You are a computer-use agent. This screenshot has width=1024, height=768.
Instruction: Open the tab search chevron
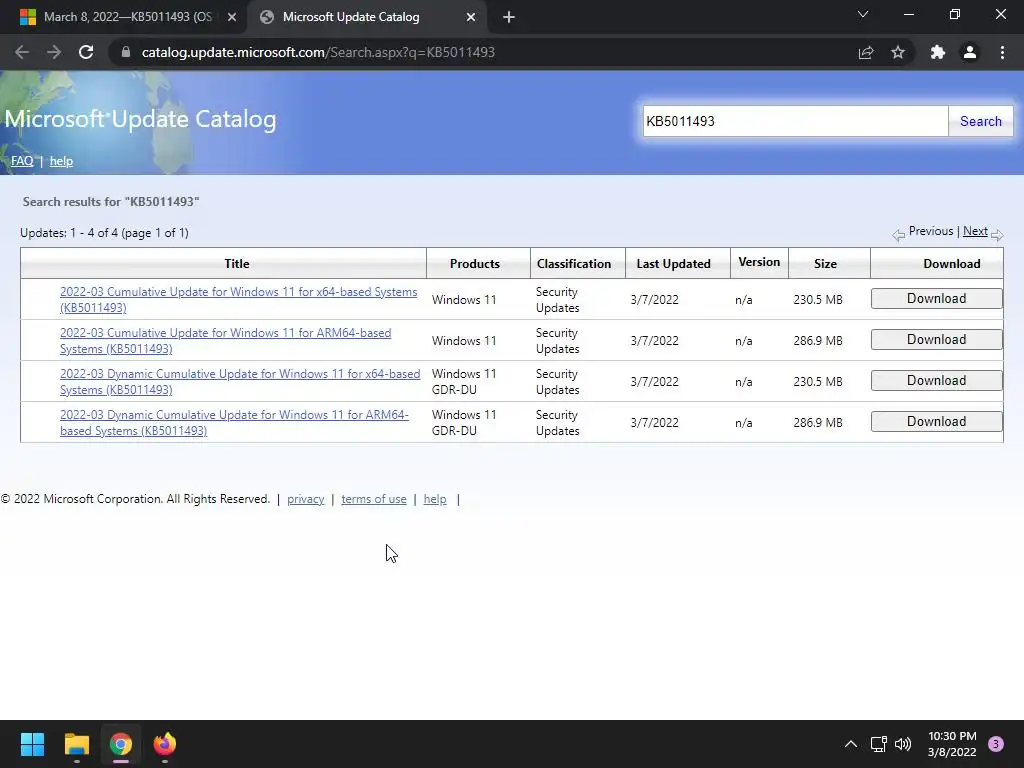point(863,14)
